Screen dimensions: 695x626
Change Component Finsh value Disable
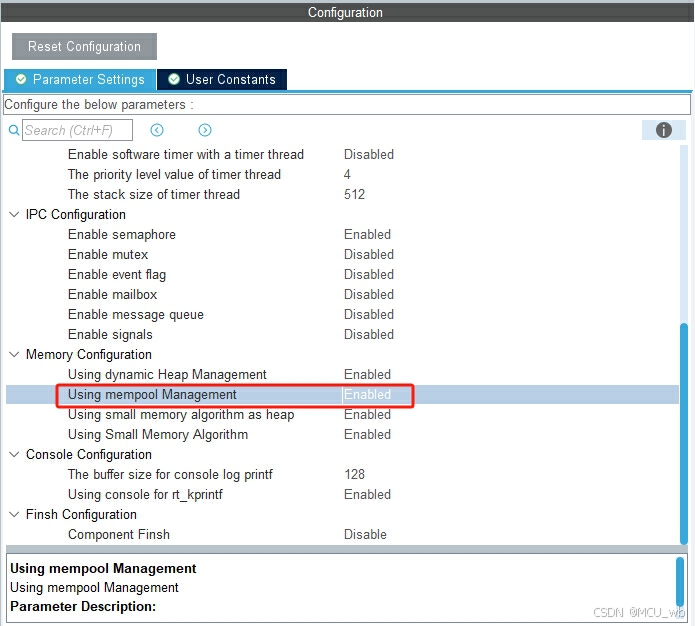tap(365, 534)
